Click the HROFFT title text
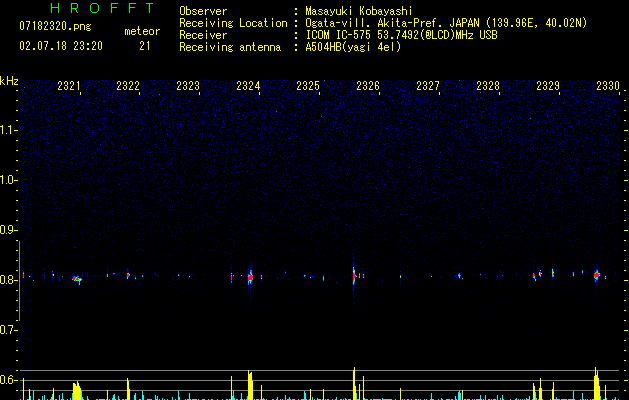Viewport: 629px width, 400px height. [102, 8]
